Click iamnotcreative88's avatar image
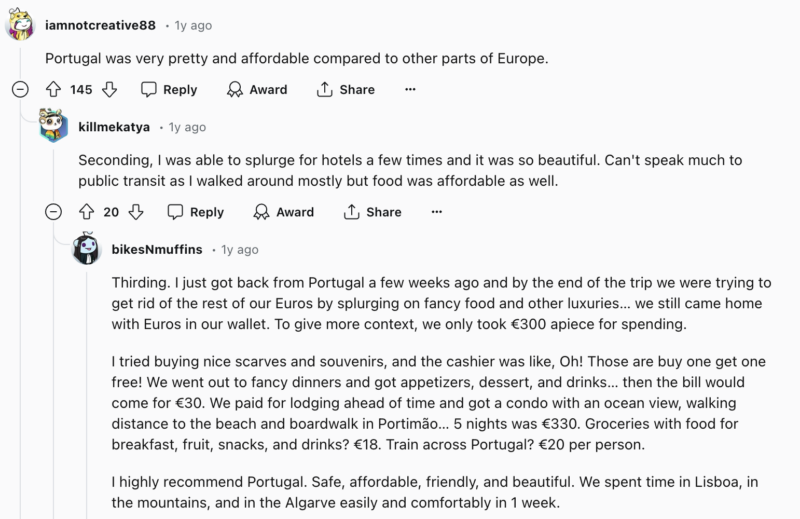This screenshot has height=519, width=800. click(x=21, y=24)
